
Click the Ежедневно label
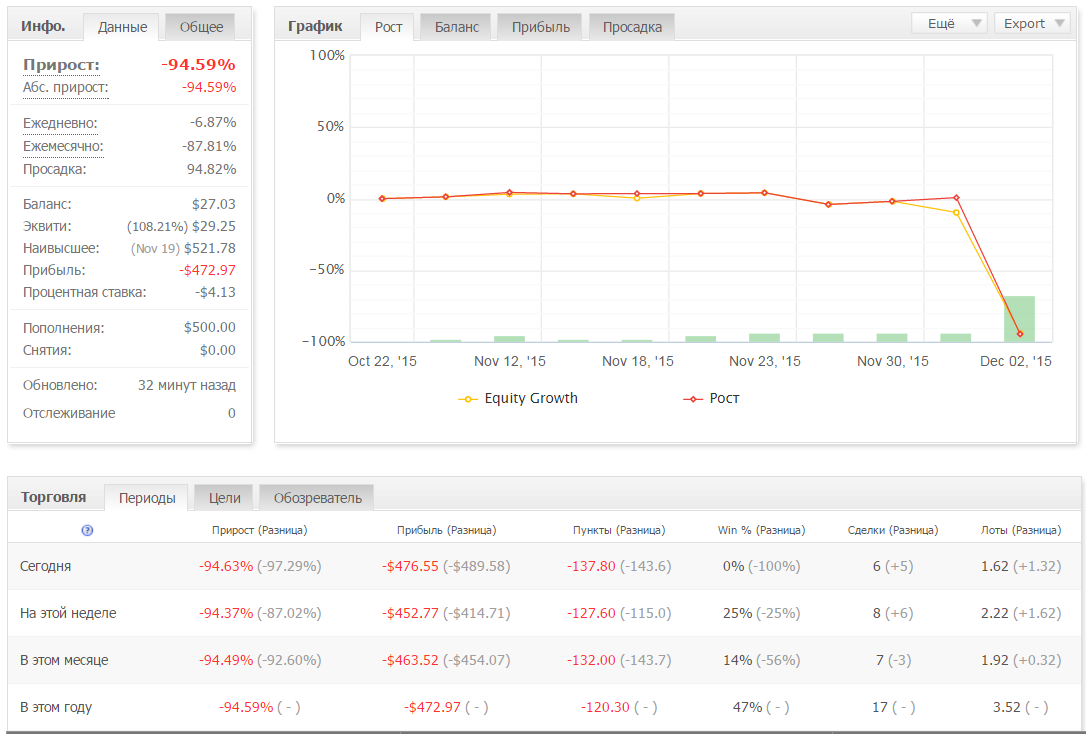60,124
